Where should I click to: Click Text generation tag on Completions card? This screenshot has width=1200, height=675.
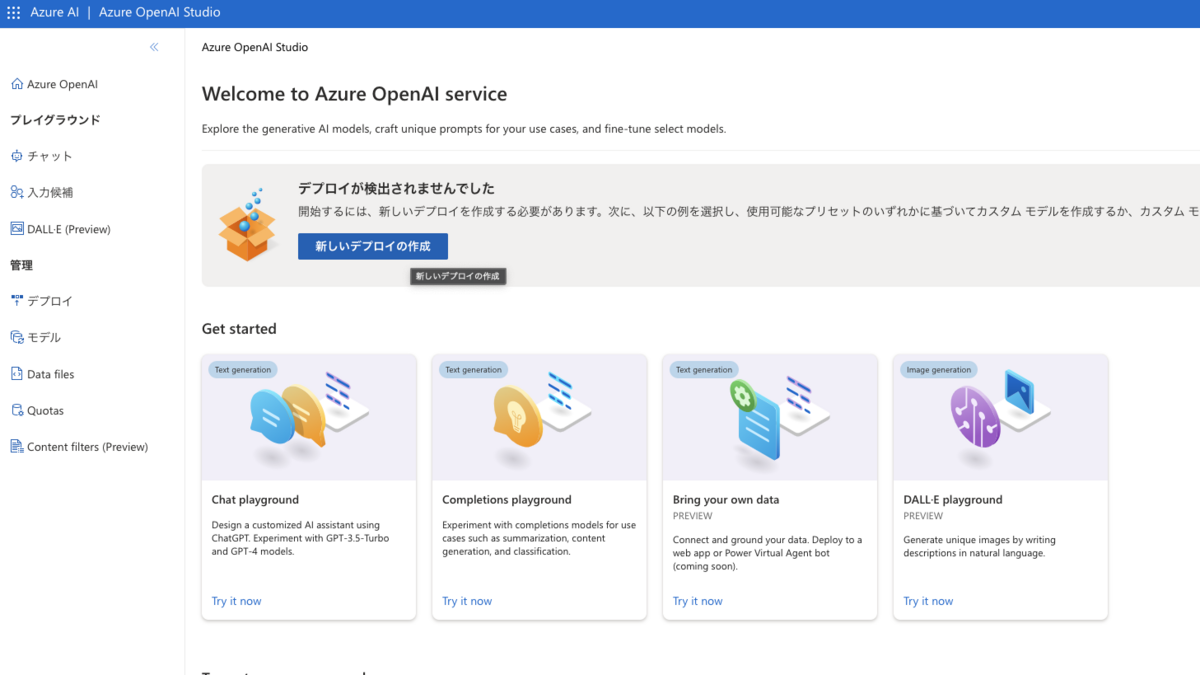click(473, 370)
